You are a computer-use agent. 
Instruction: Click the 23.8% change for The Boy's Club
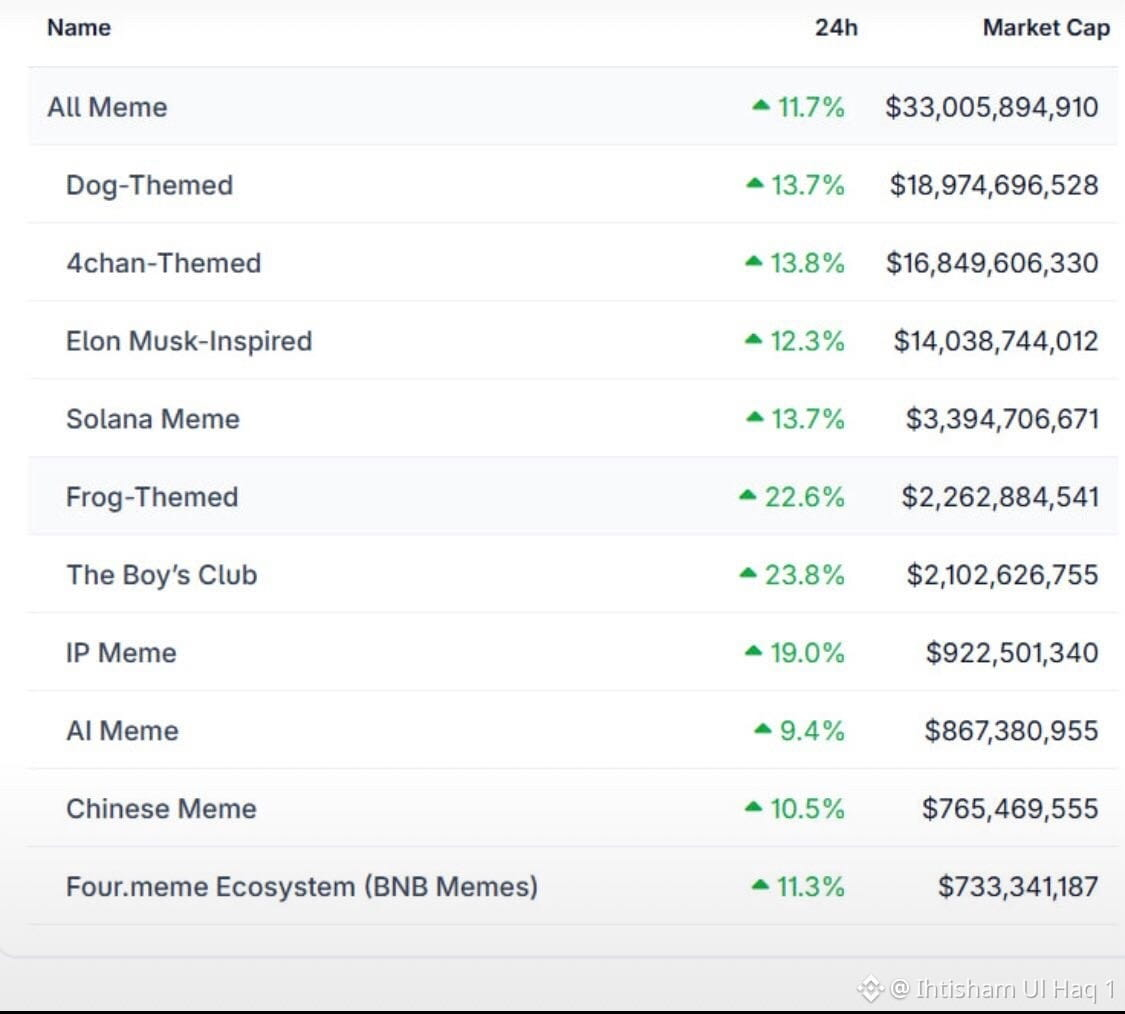[x=791, y=576]
